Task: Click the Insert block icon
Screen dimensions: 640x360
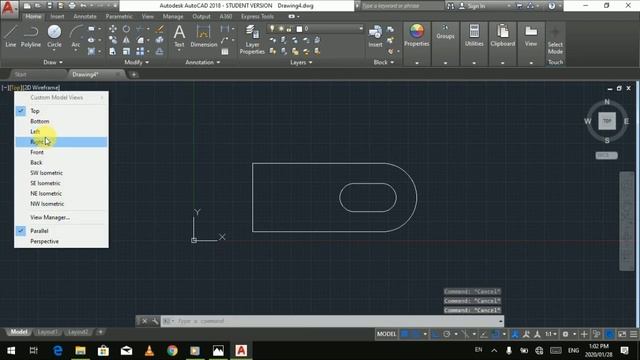Action: click(x=375, y=36)
